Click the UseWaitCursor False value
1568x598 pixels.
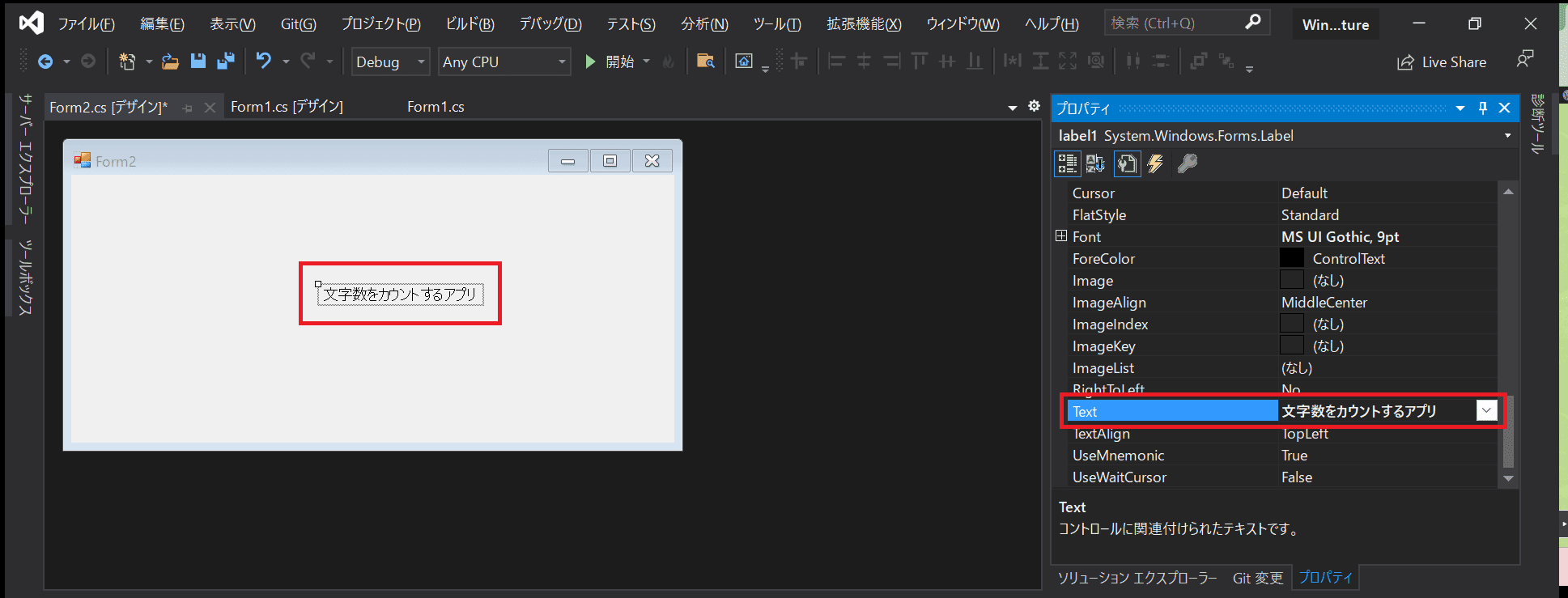coord(1297,477)
